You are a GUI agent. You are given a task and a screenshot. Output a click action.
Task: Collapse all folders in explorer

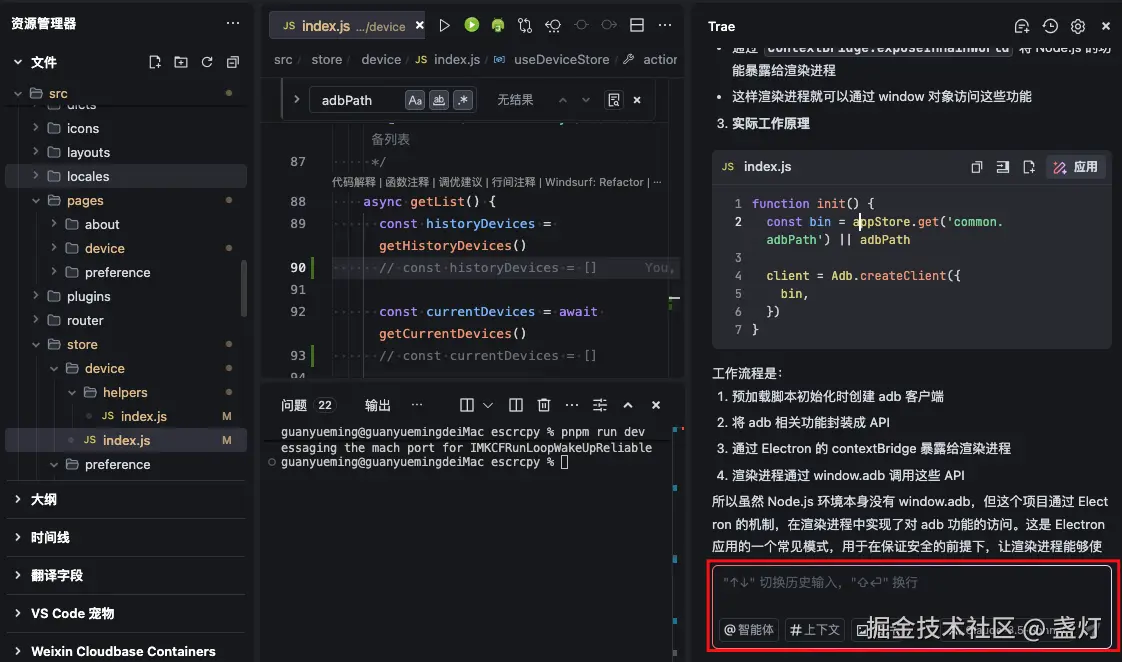[x=233, y=62]
